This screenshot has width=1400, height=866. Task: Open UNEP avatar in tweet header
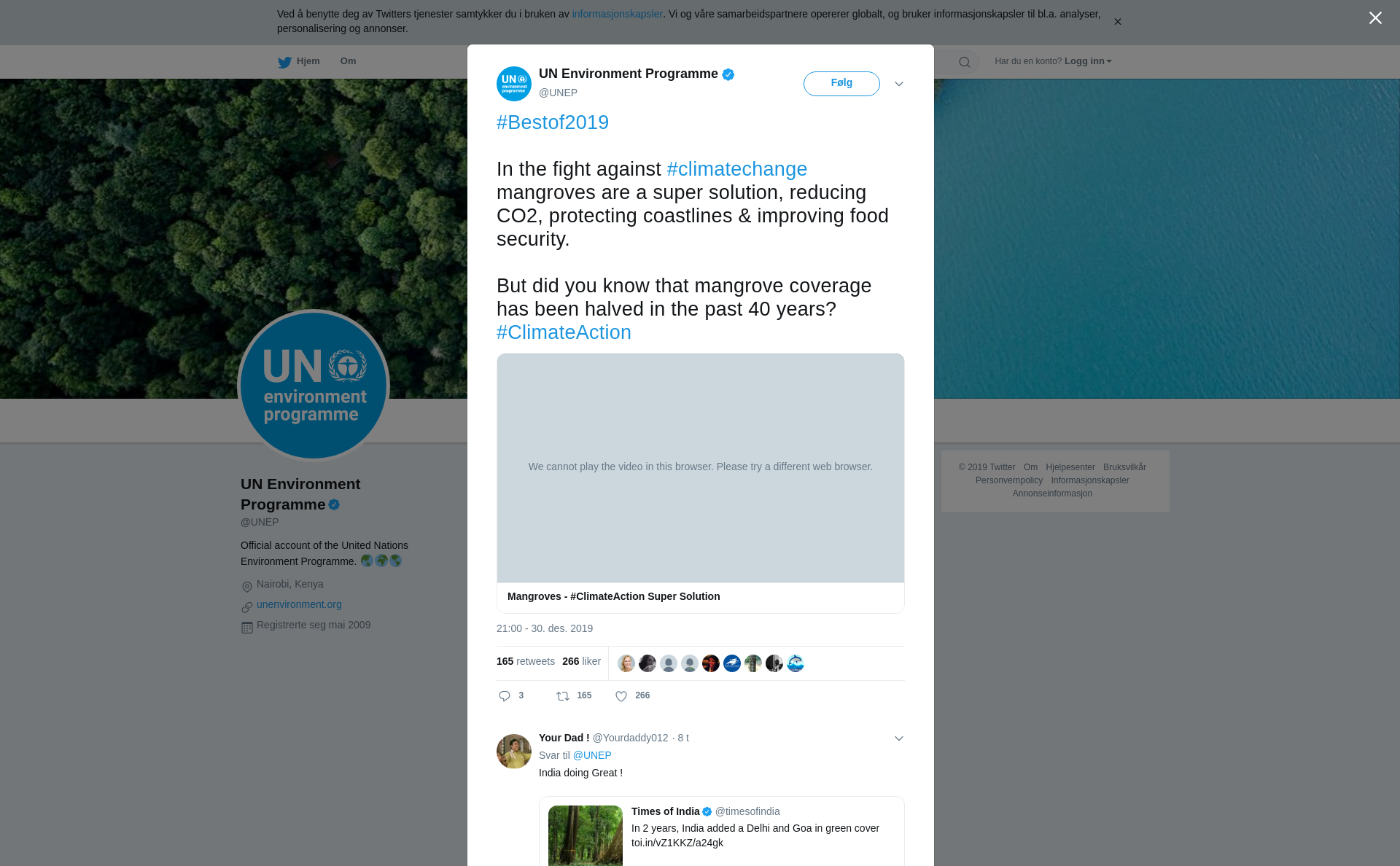[514, 83]
